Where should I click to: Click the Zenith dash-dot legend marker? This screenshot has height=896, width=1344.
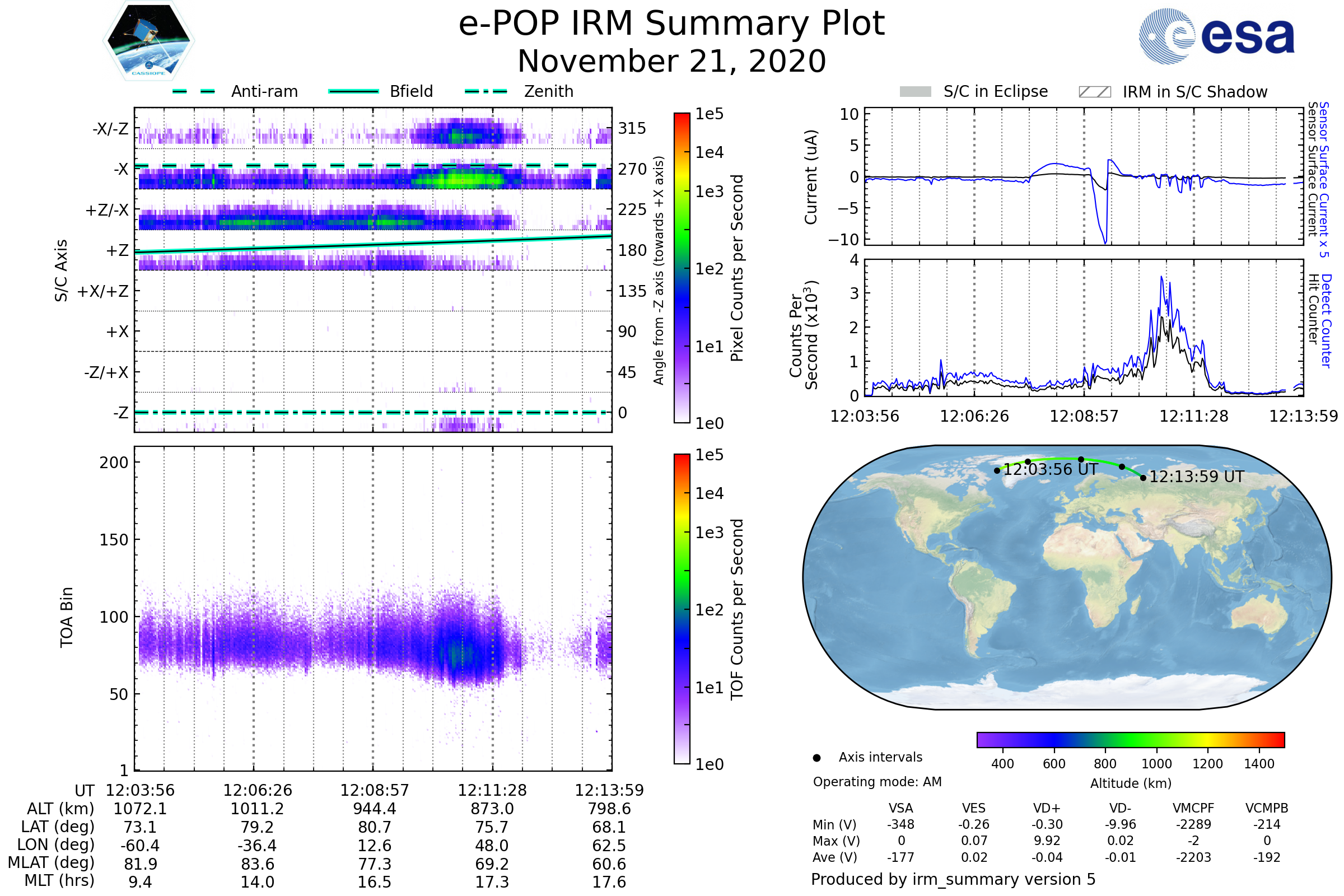coord(486,91)
